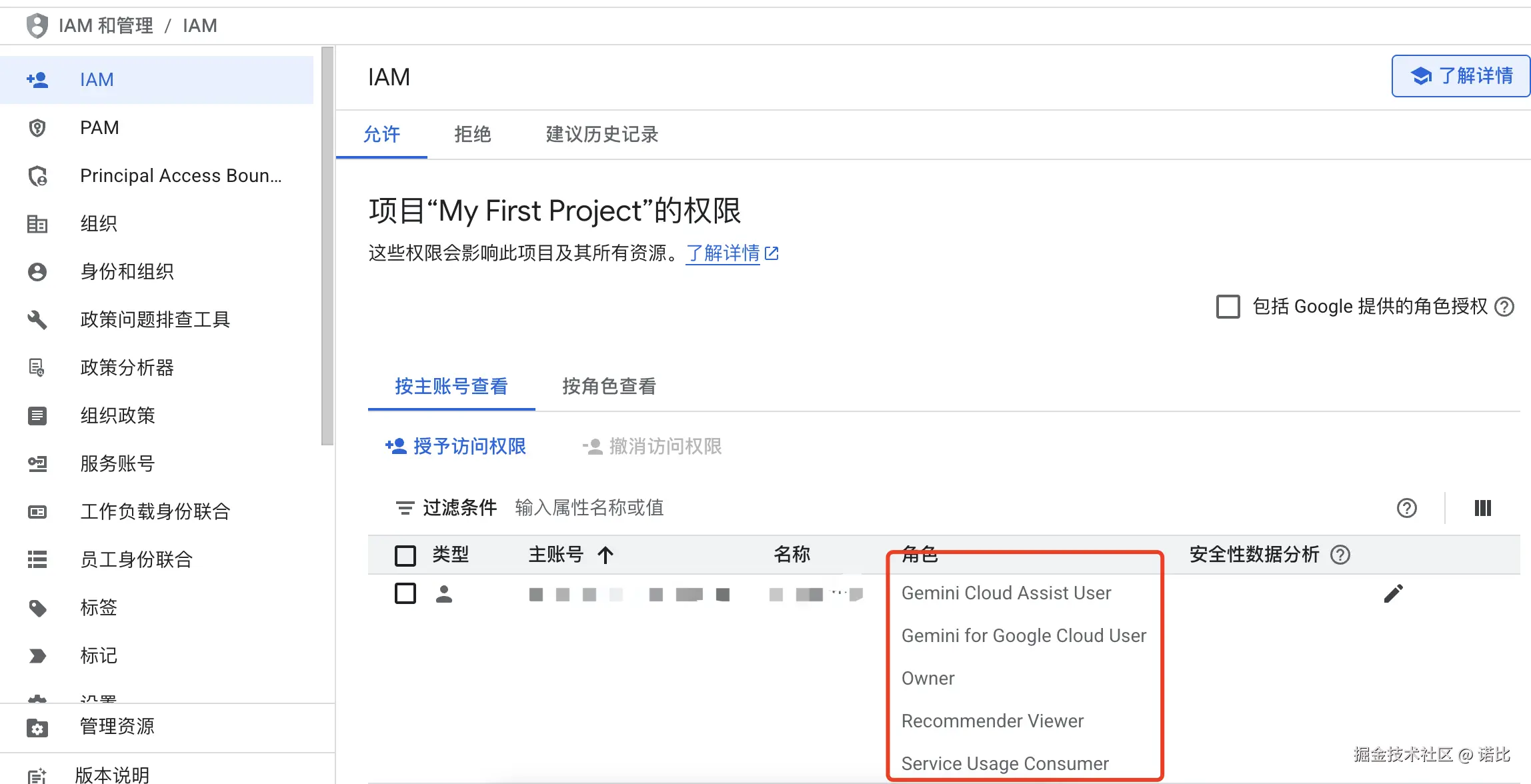Click the filter help question-mark icon

tap(1406, 508)
